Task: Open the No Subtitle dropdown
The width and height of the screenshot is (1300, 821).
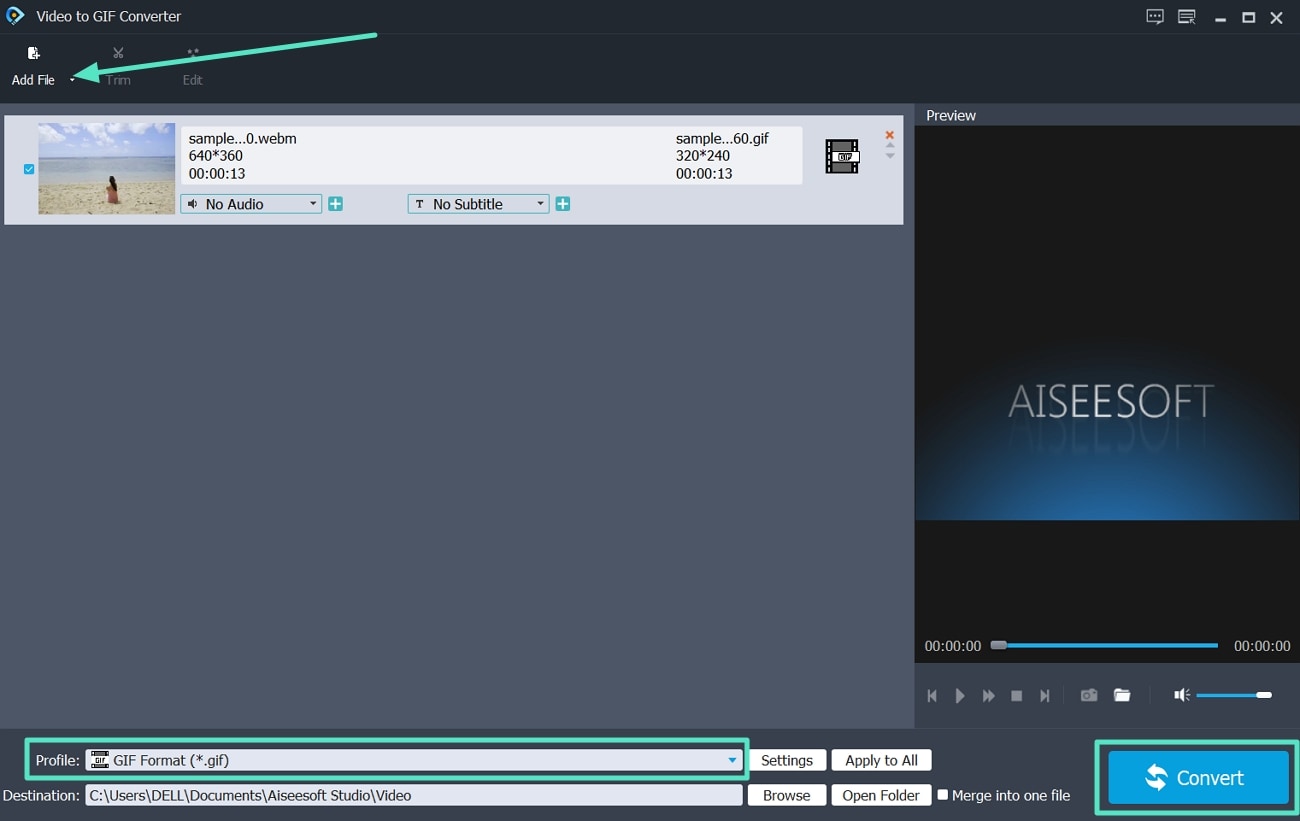Action: [x=478, y=204]
